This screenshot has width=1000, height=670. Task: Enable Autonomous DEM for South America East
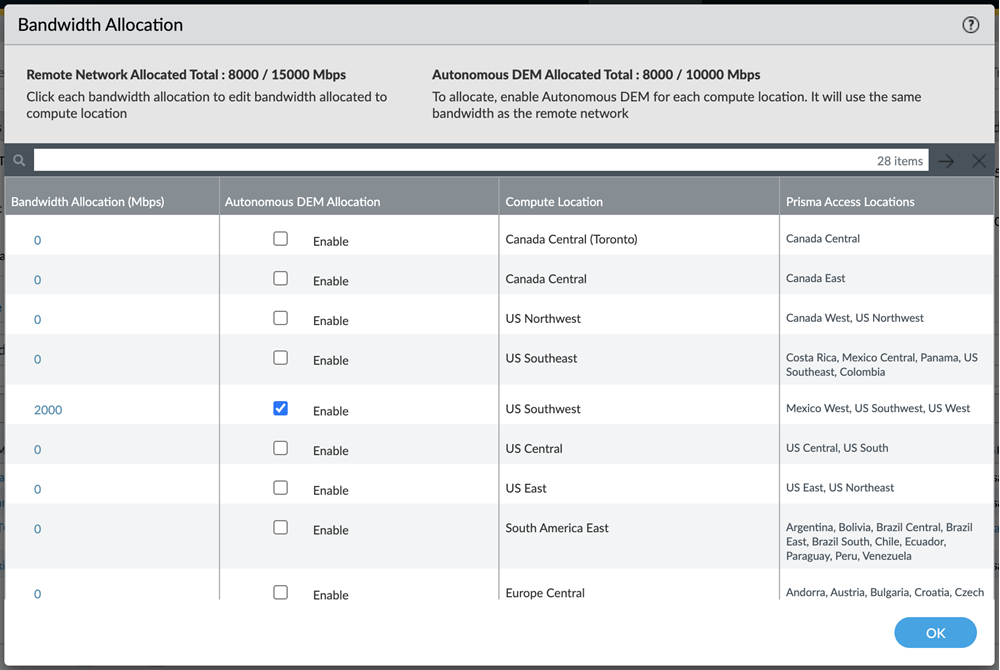tap(281, 527)
